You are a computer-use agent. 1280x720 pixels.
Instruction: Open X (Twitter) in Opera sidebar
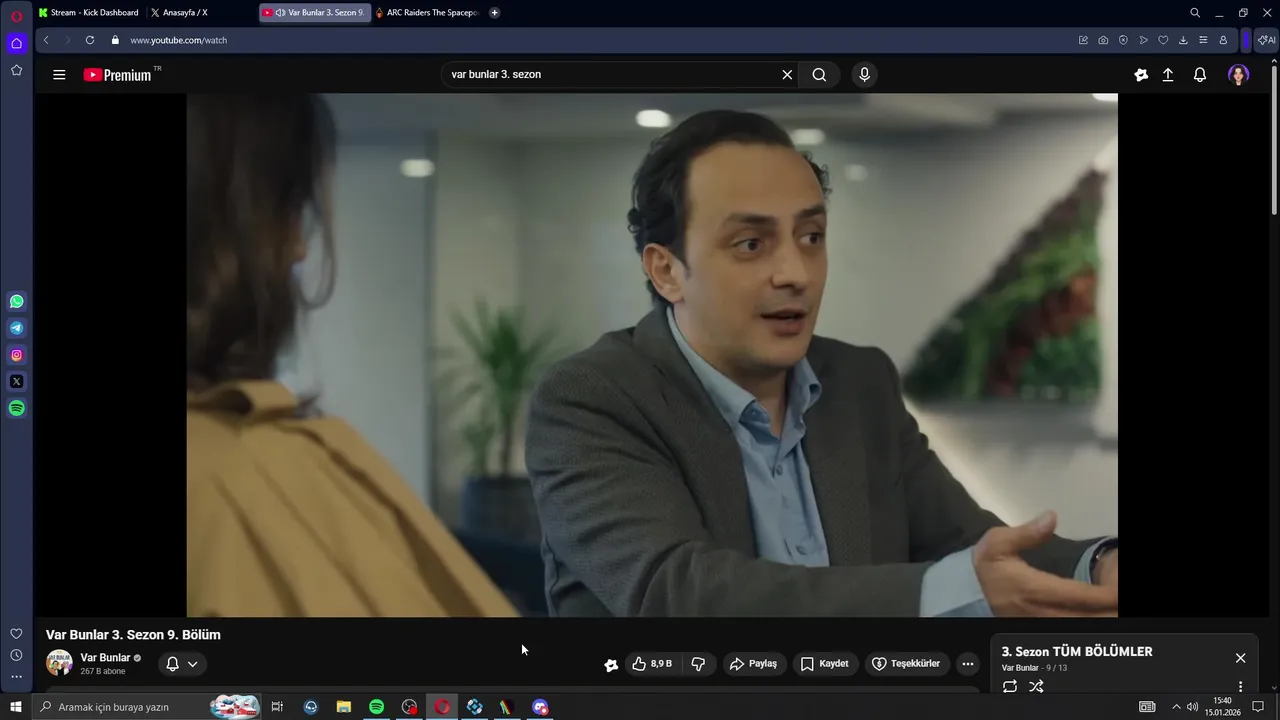17,381
